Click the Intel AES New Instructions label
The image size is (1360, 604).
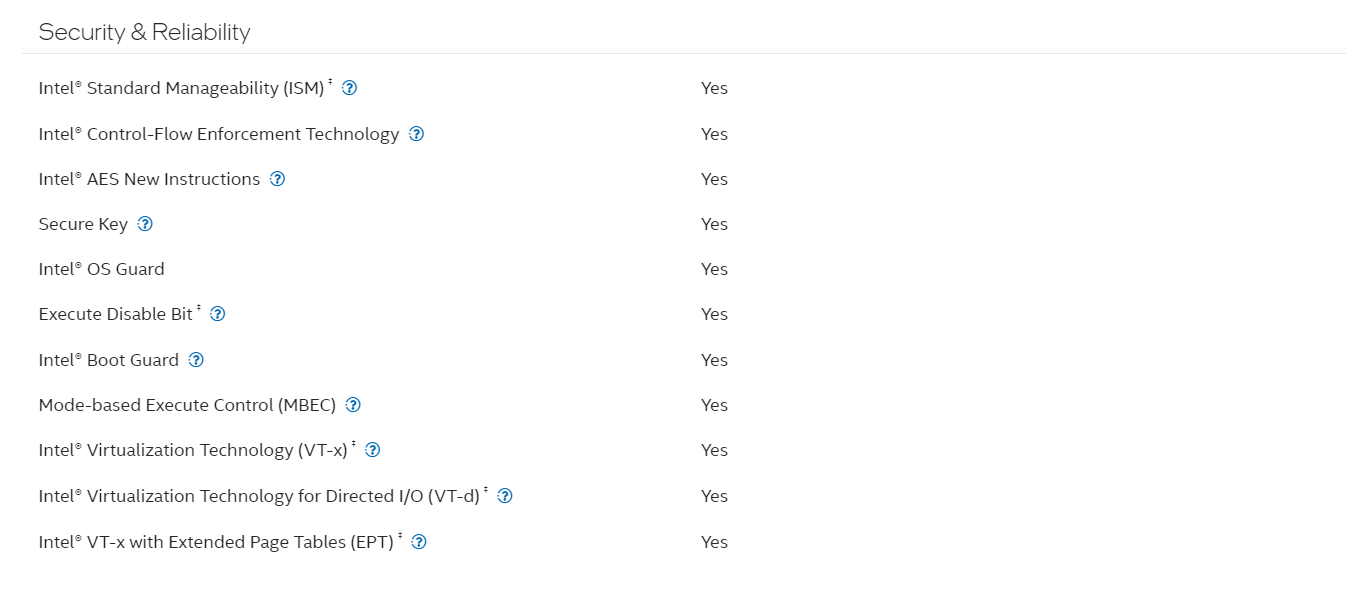(x=149, y=179)
